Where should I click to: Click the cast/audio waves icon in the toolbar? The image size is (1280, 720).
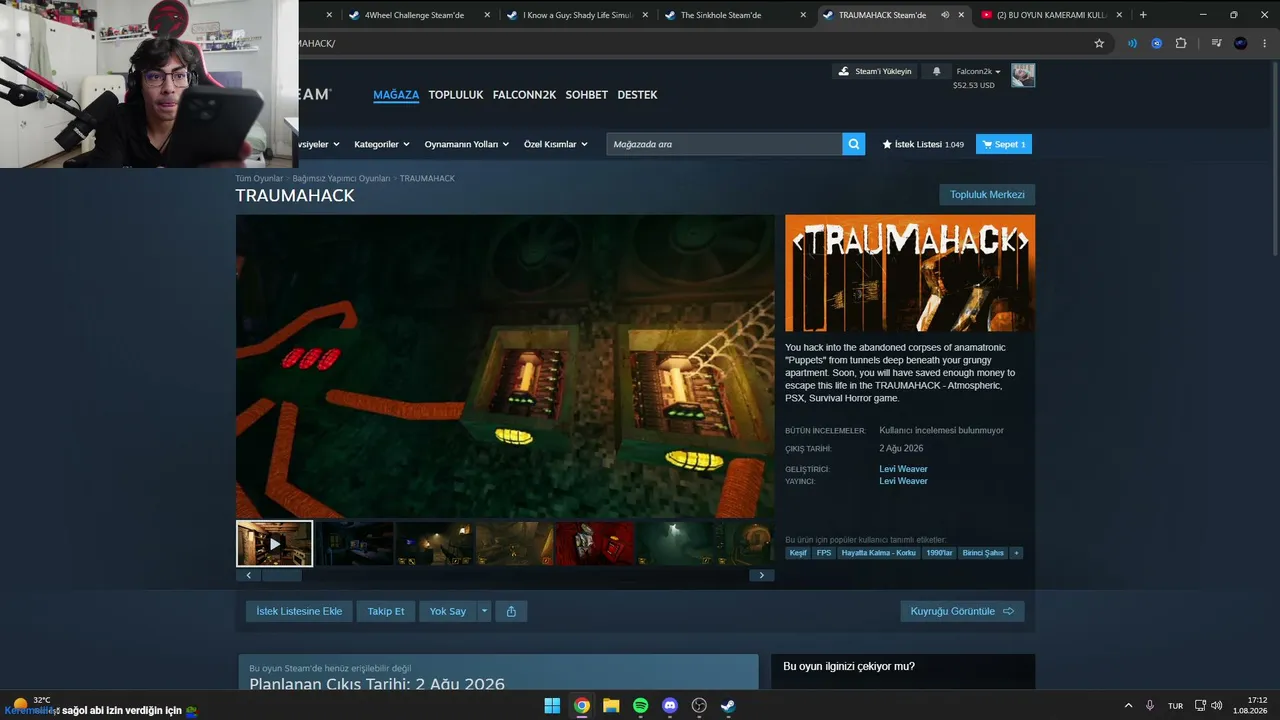1132,43
